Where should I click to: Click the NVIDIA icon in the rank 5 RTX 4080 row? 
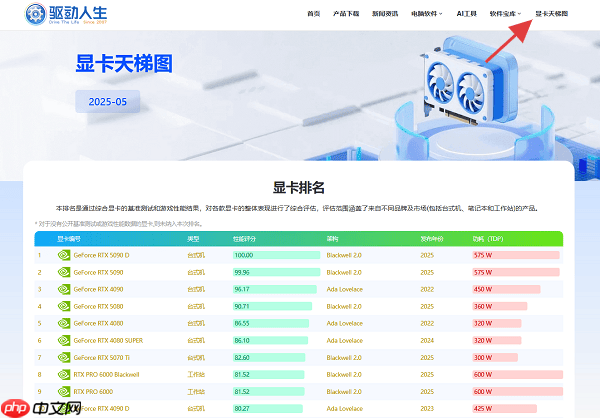(64, 323)
